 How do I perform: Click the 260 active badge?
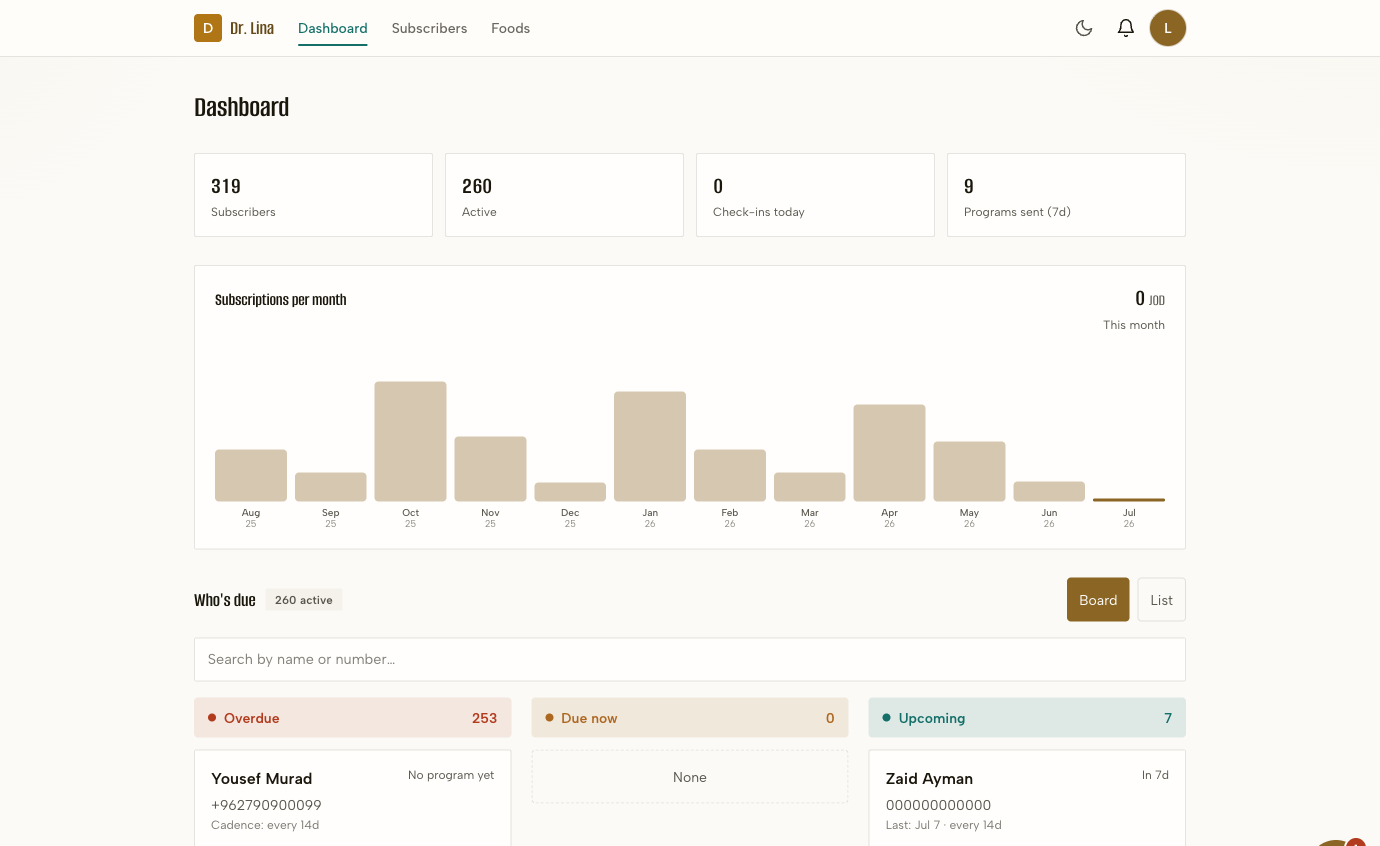[x=304, y=600]
